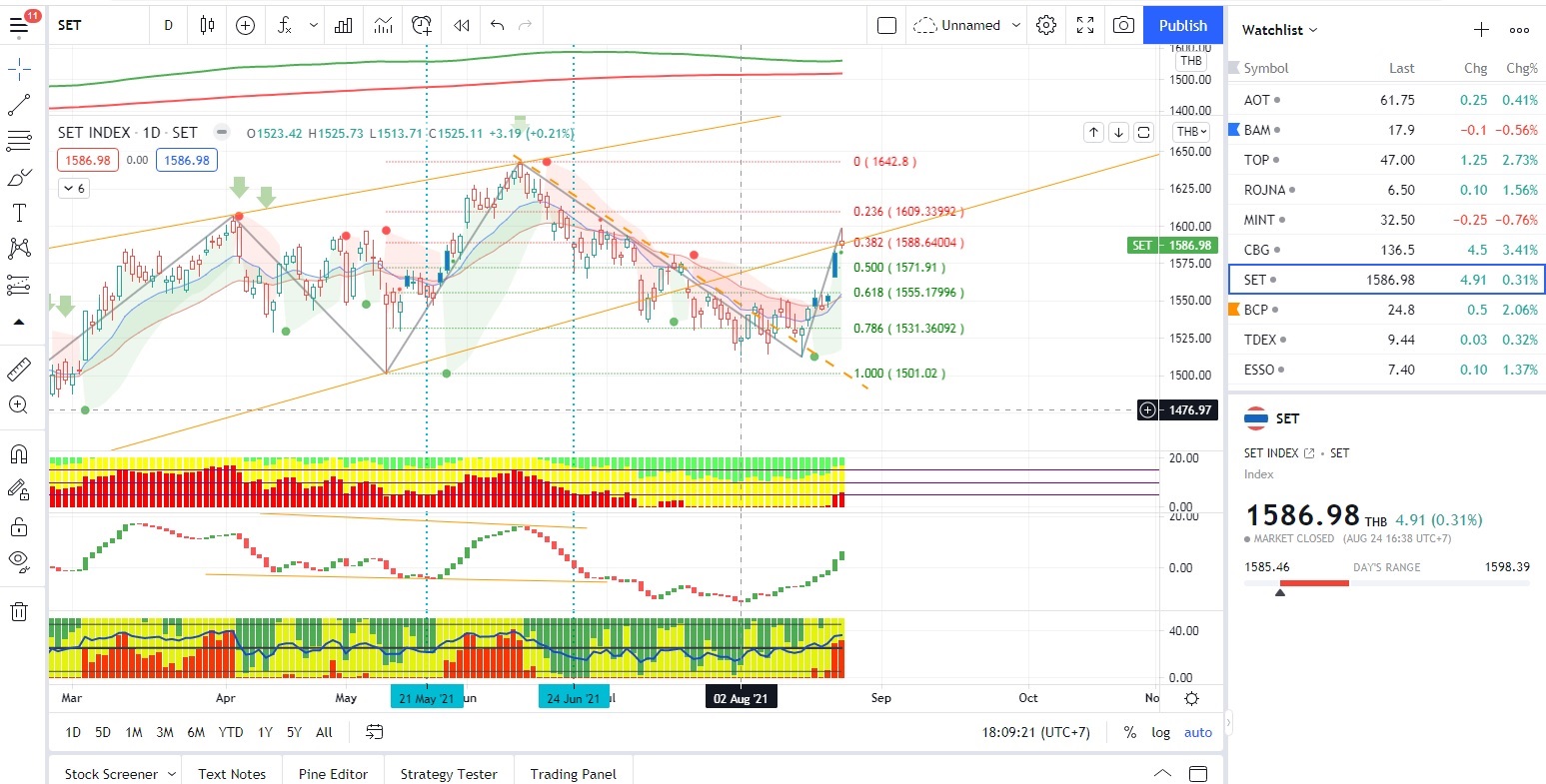
Task: Move pane up with arrow button
Action: pyautogui.click(x=1093, y=132)
